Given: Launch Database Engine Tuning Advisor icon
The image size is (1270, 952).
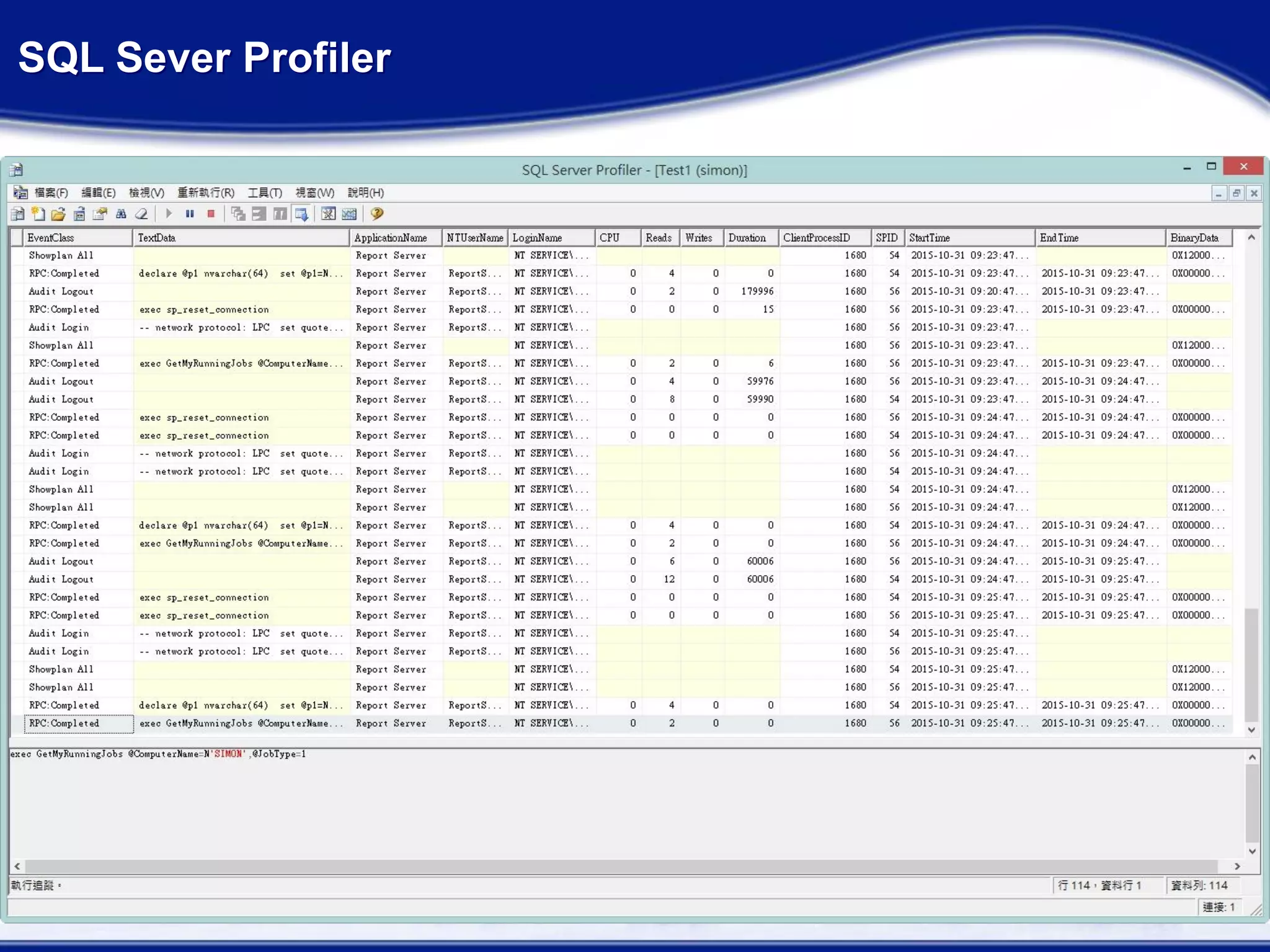Looking at the screenshot, I should [329, 214].
